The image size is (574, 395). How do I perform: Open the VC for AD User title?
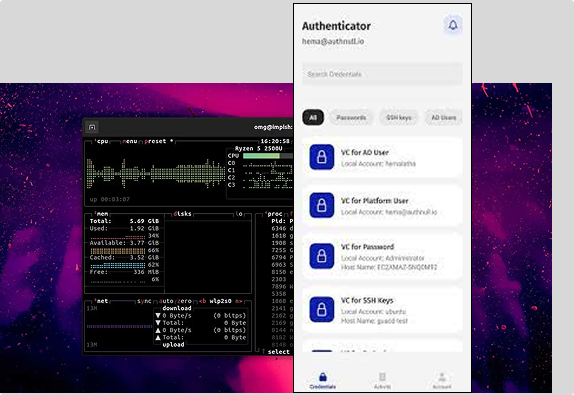coord(365,152)
